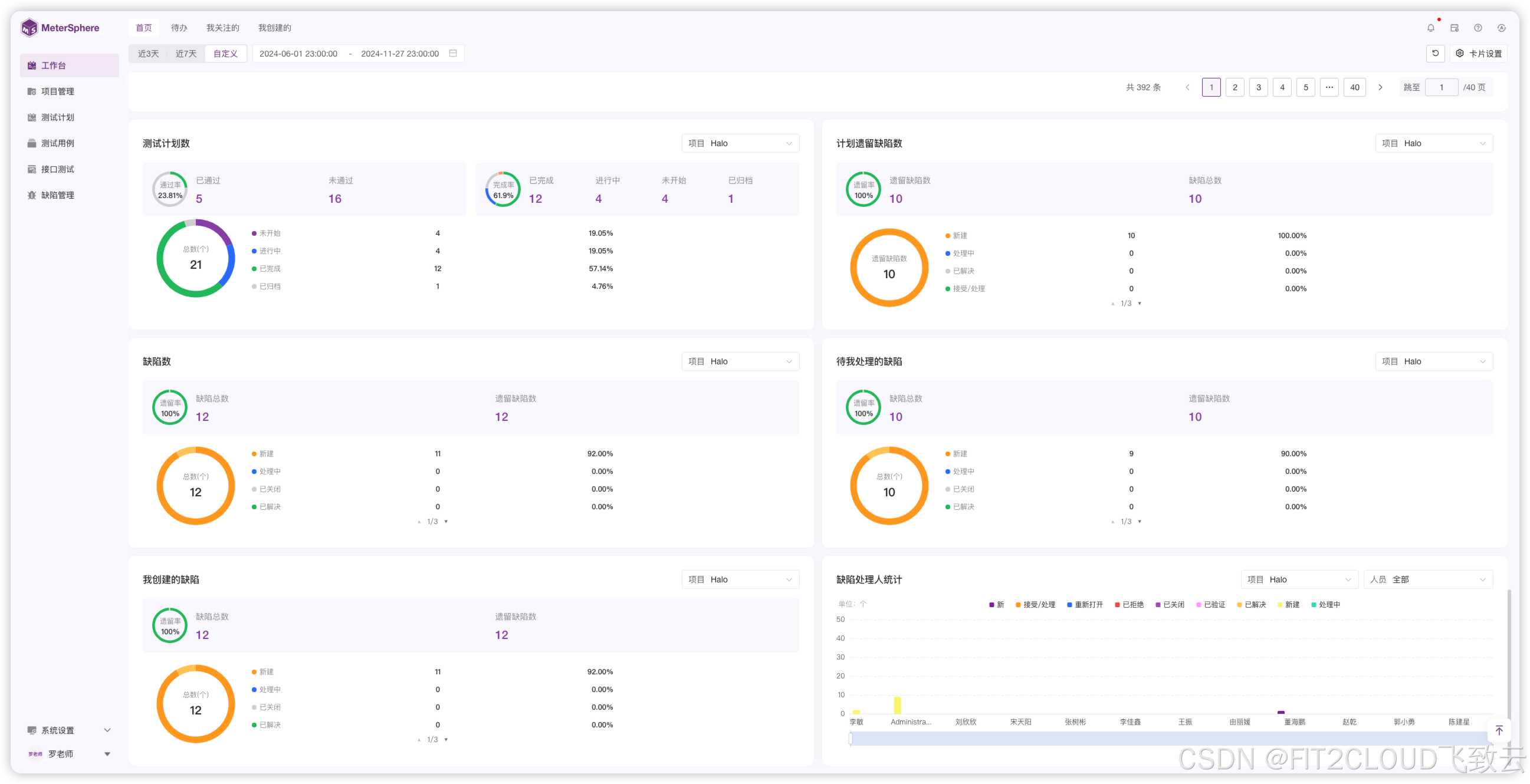Viewport: 1530px width, 784px height.
Task: Open the 项目 Halo dropdown in 待我处理的缺陷 card
Action: 1433,361
